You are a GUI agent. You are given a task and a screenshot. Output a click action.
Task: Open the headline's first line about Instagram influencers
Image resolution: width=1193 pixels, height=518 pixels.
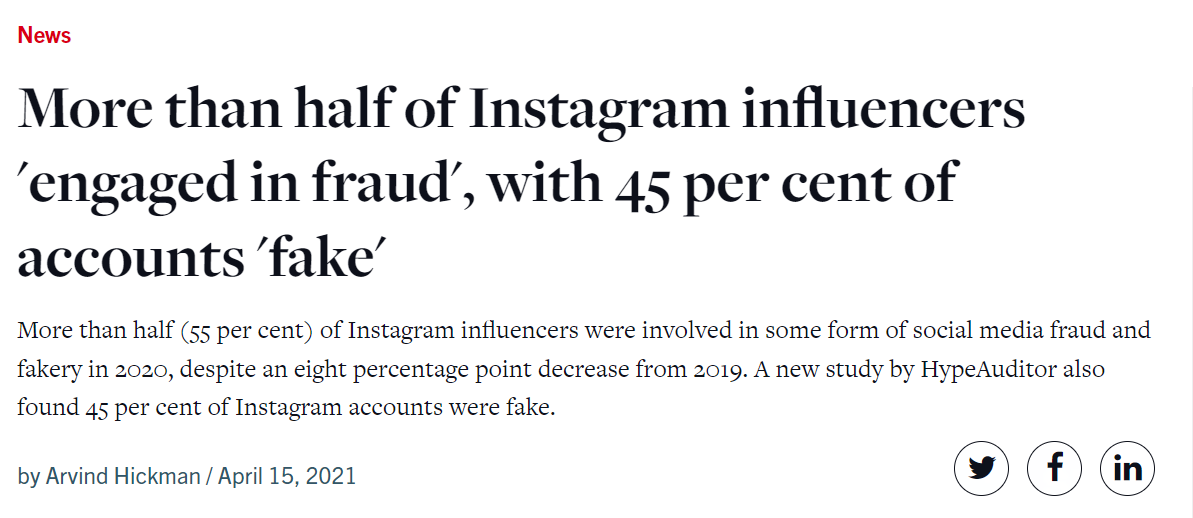[x=521, y=109]
